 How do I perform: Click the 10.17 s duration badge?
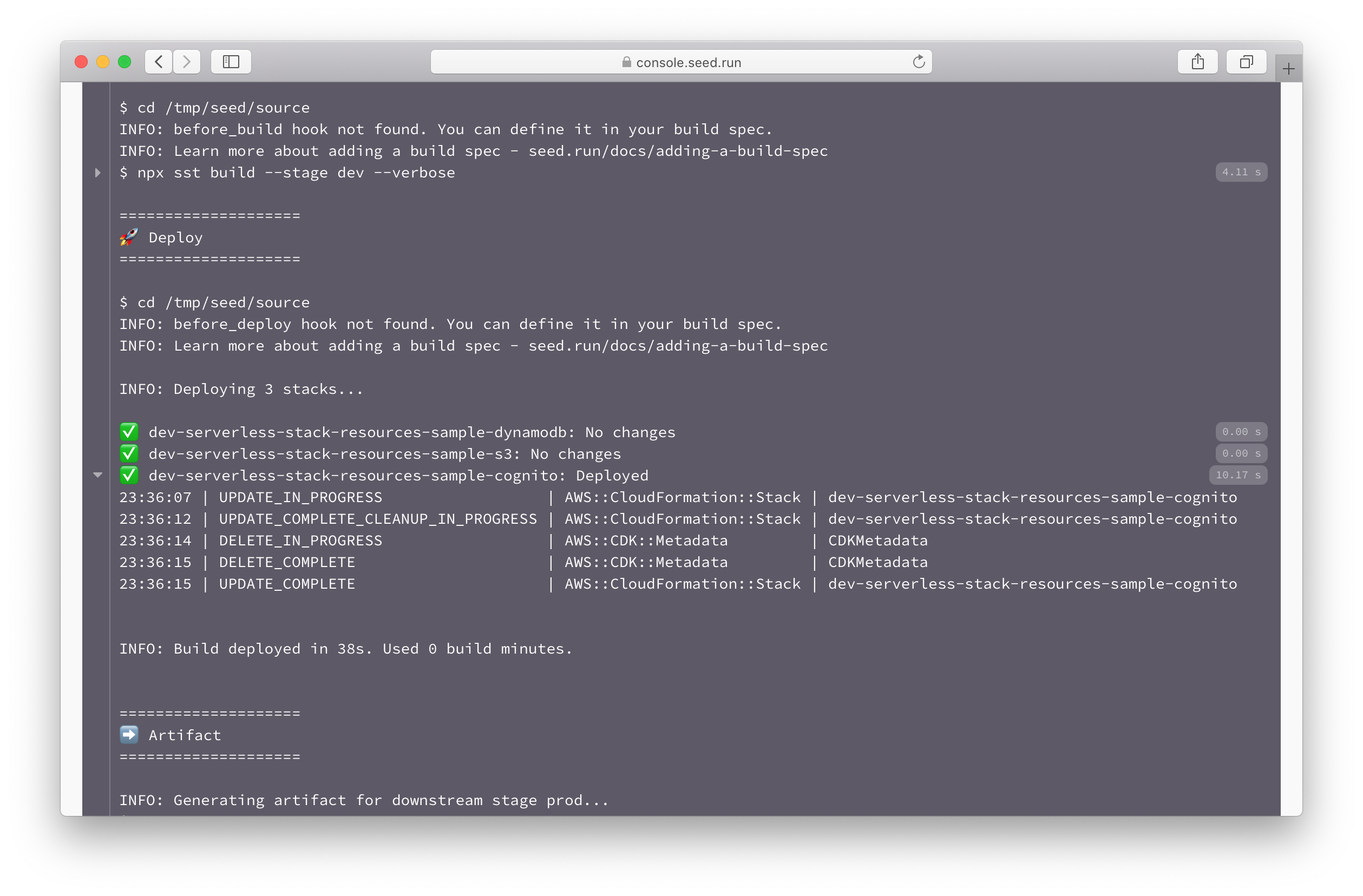pyautogui.click(x=1237, y=475)
